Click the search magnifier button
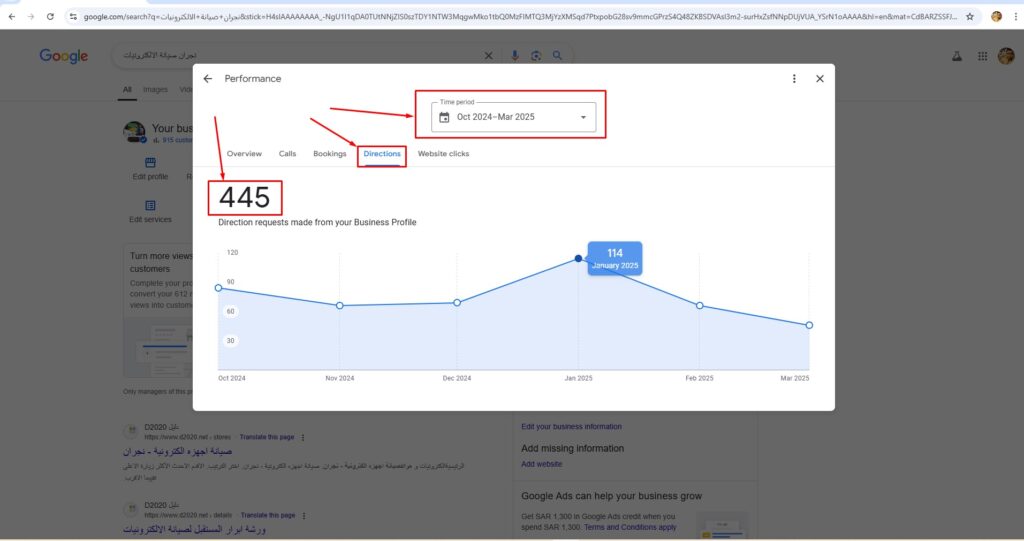 (557, 56)
